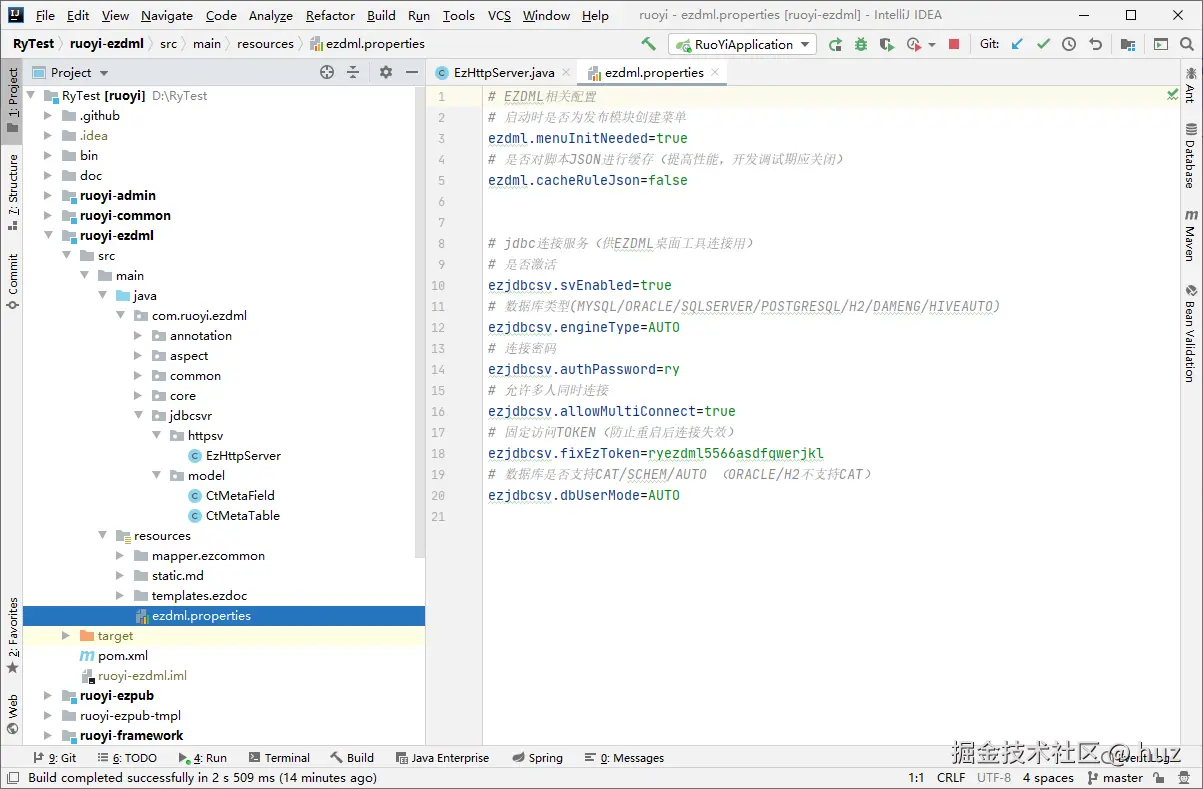Expand the ruoyi-framework module
Image resolution: width=1203 pixels, height=789 pixels.
click(x=48, y=735)
